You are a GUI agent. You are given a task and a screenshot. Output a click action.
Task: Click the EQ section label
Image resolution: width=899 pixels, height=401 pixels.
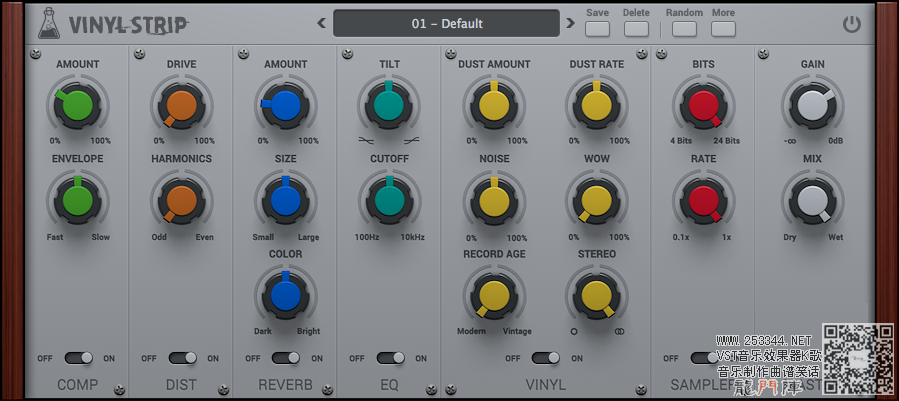tap(389, 384)
